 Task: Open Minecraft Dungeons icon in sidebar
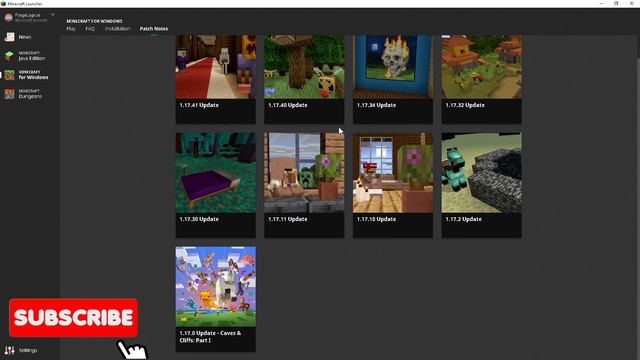9,94
